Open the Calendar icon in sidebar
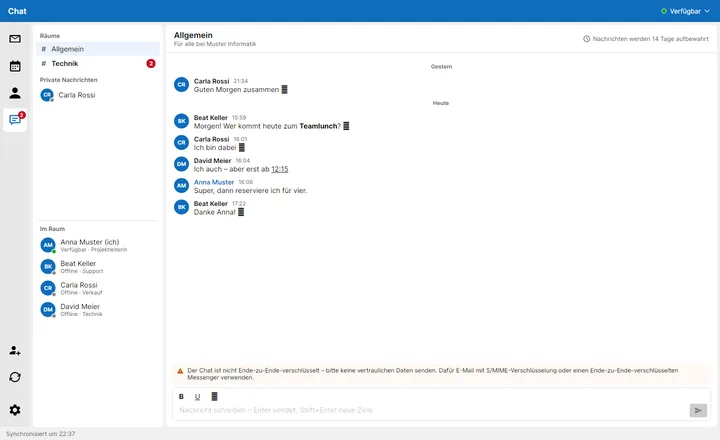 click(15, 66)
